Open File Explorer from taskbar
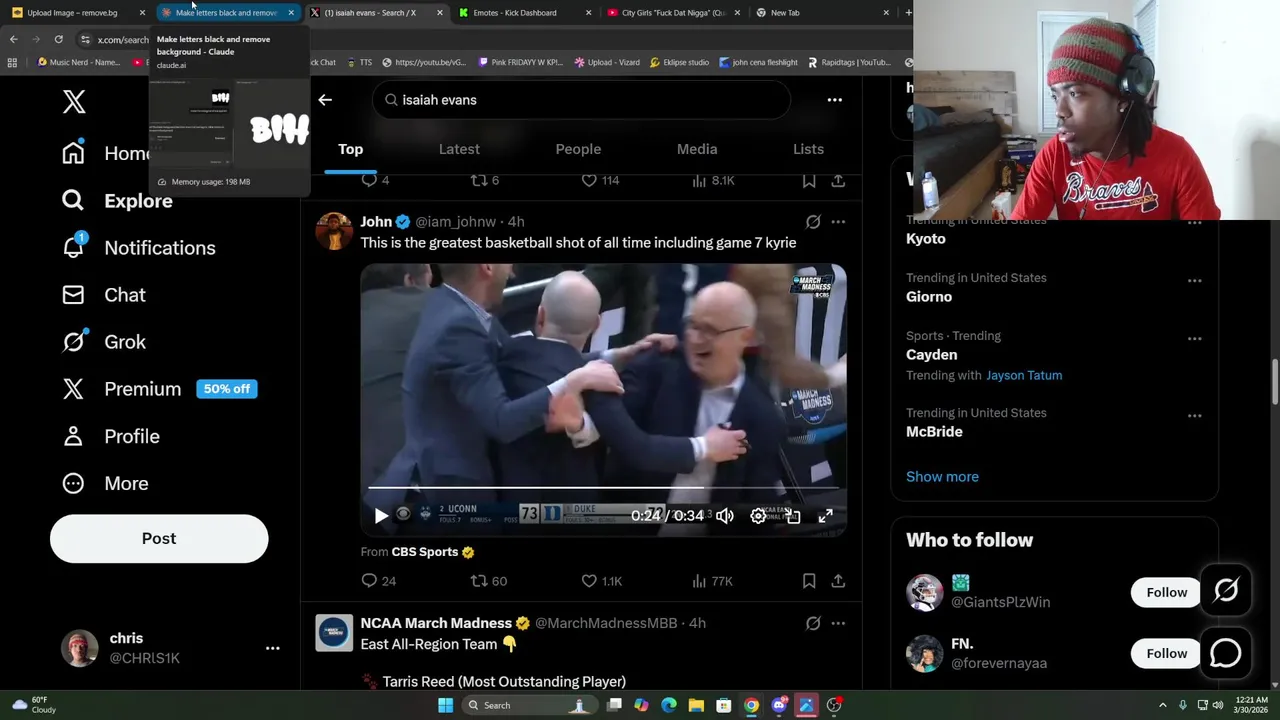 (x=696, y=705)
